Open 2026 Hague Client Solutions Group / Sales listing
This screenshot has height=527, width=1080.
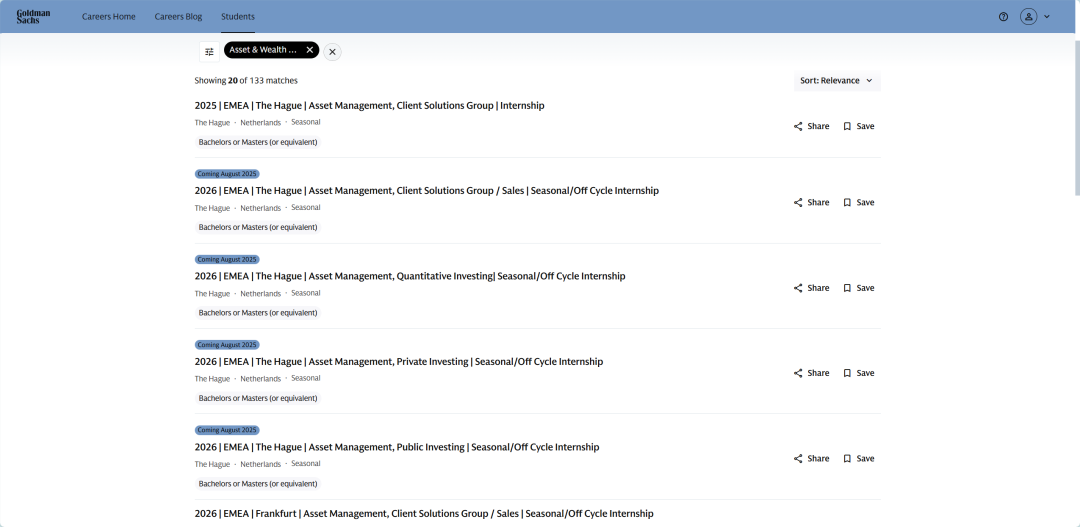tap(426, 191)
